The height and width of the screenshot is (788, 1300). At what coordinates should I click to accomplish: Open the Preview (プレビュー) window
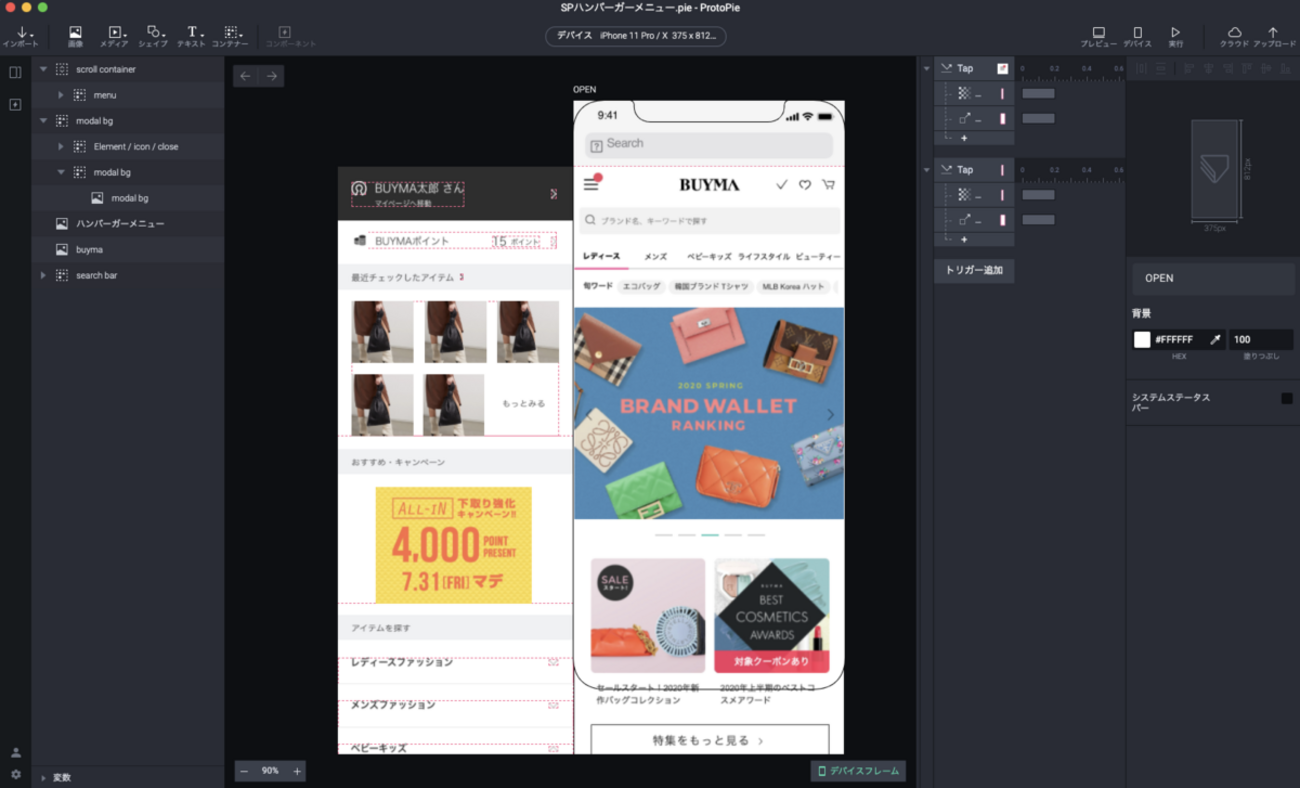pos(1098,37)
